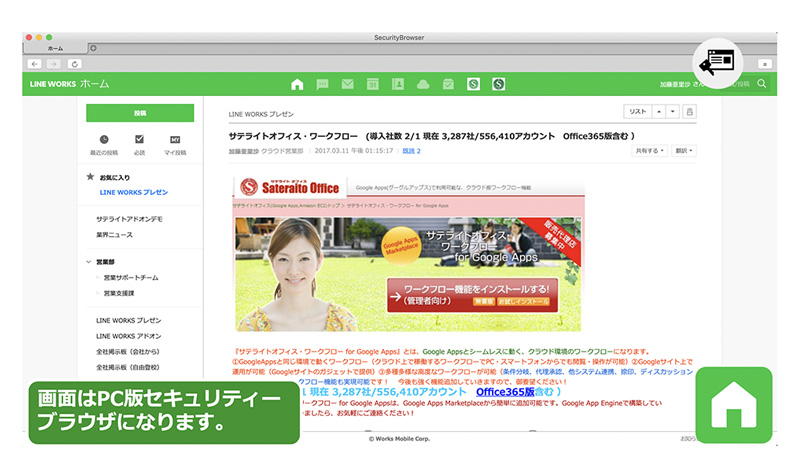Click the Sateraito workflow banner photo
Screen dimensions: 800x460
pos(408,274)
